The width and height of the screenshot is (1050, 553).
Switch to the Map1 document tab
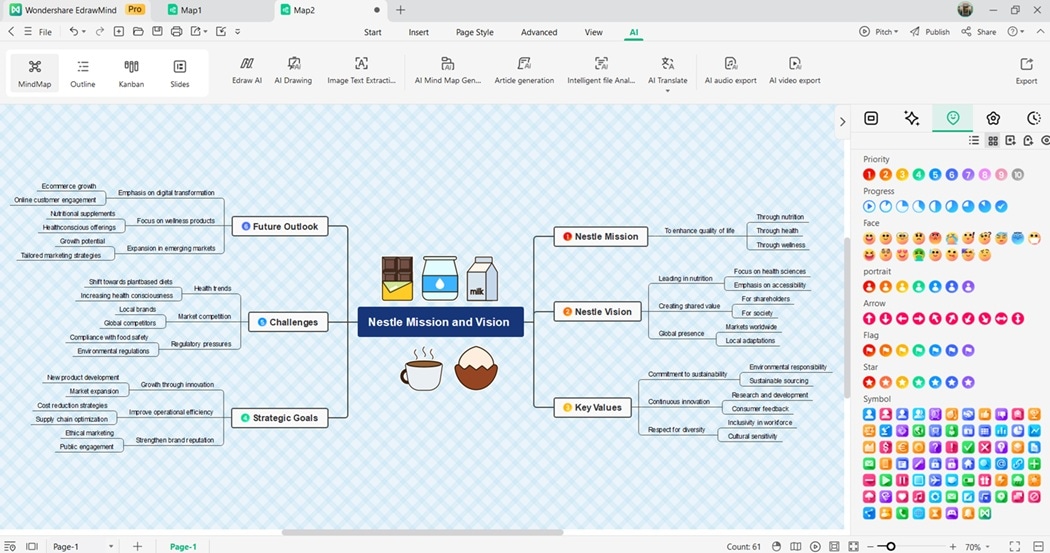[191, 10]
